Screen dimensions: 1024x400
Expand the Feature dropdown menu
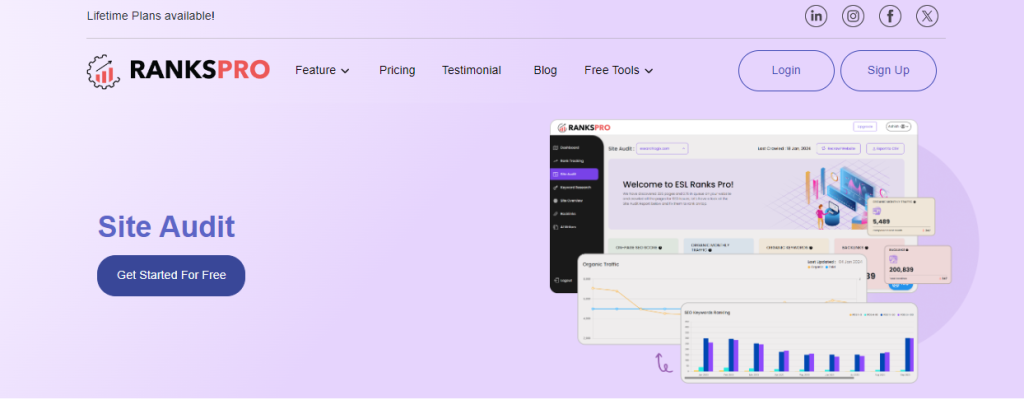click(x=322, y=71)
